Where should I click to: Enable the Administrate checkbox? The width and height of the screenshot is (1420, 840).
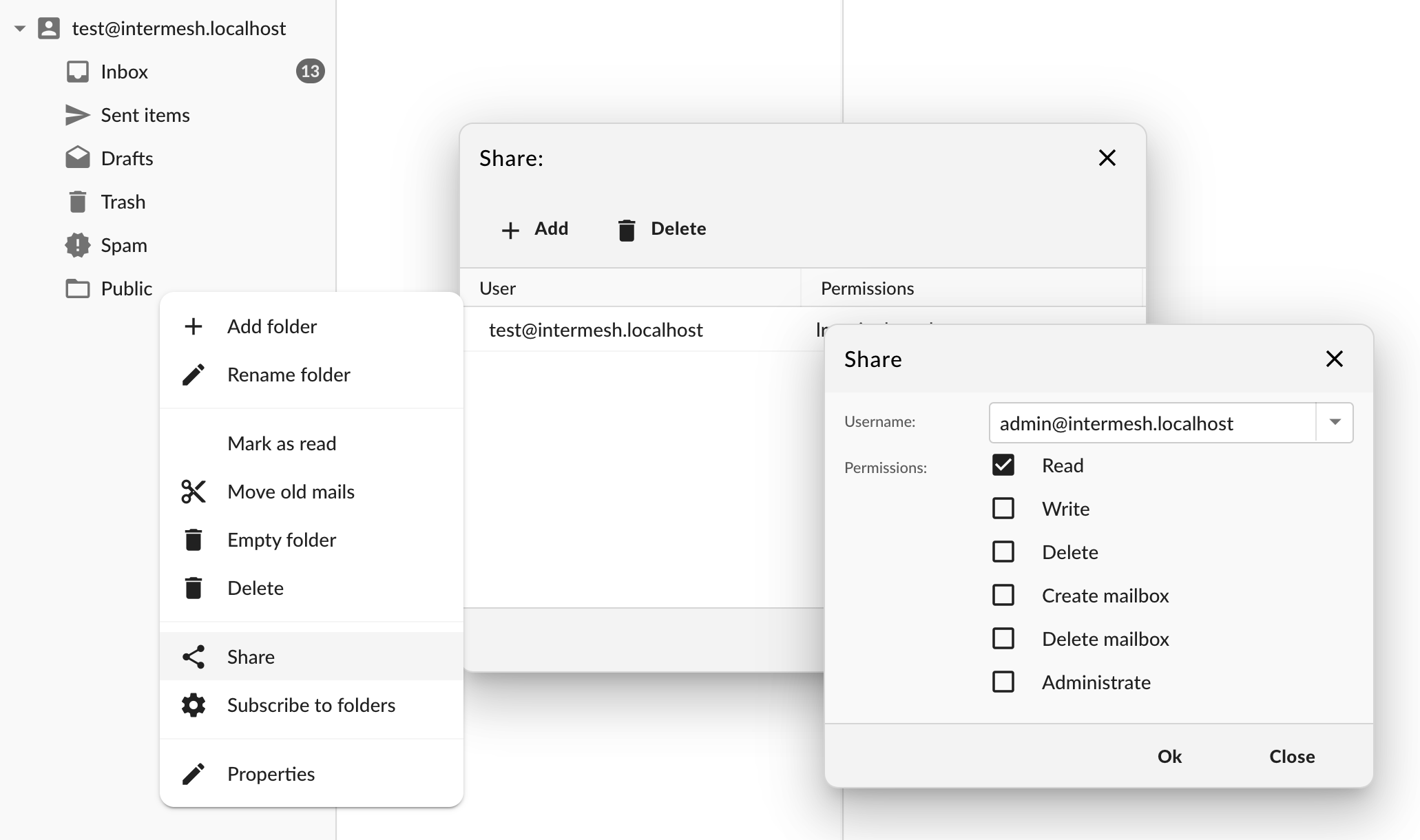1003,682
